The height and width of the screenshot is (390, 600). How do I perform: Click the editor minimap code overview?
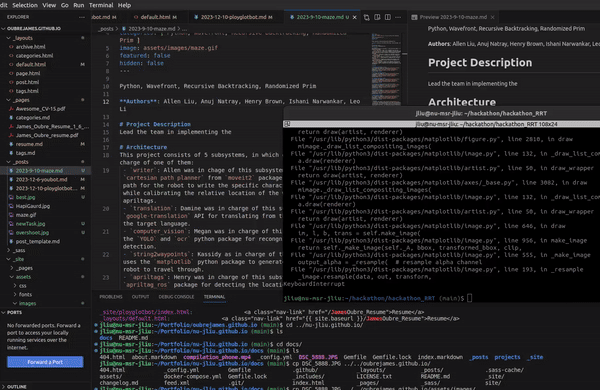(386, 69)
